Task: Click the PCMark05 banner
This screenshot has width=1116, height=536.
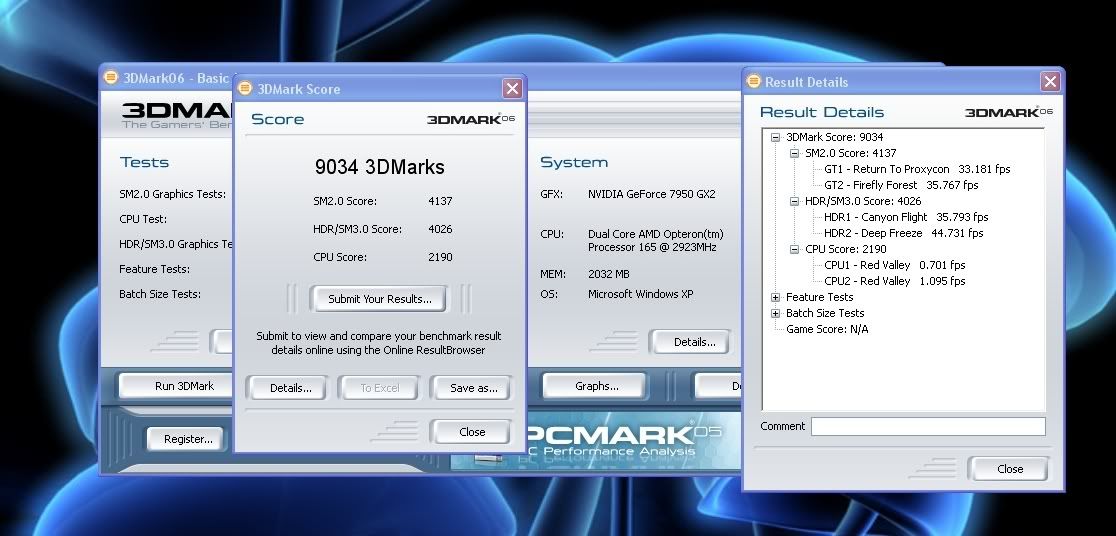Action: point(596,441)
